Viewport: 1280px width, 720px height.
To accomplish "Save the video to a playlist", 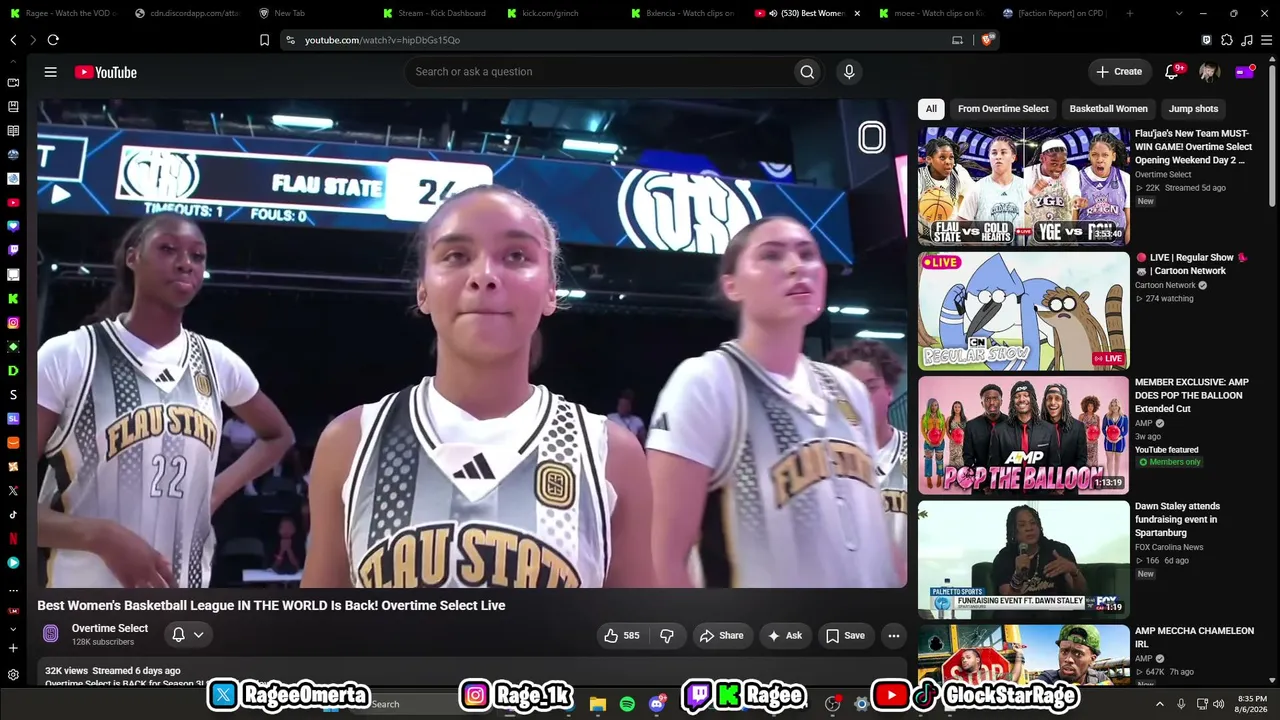I will [845, 636].
